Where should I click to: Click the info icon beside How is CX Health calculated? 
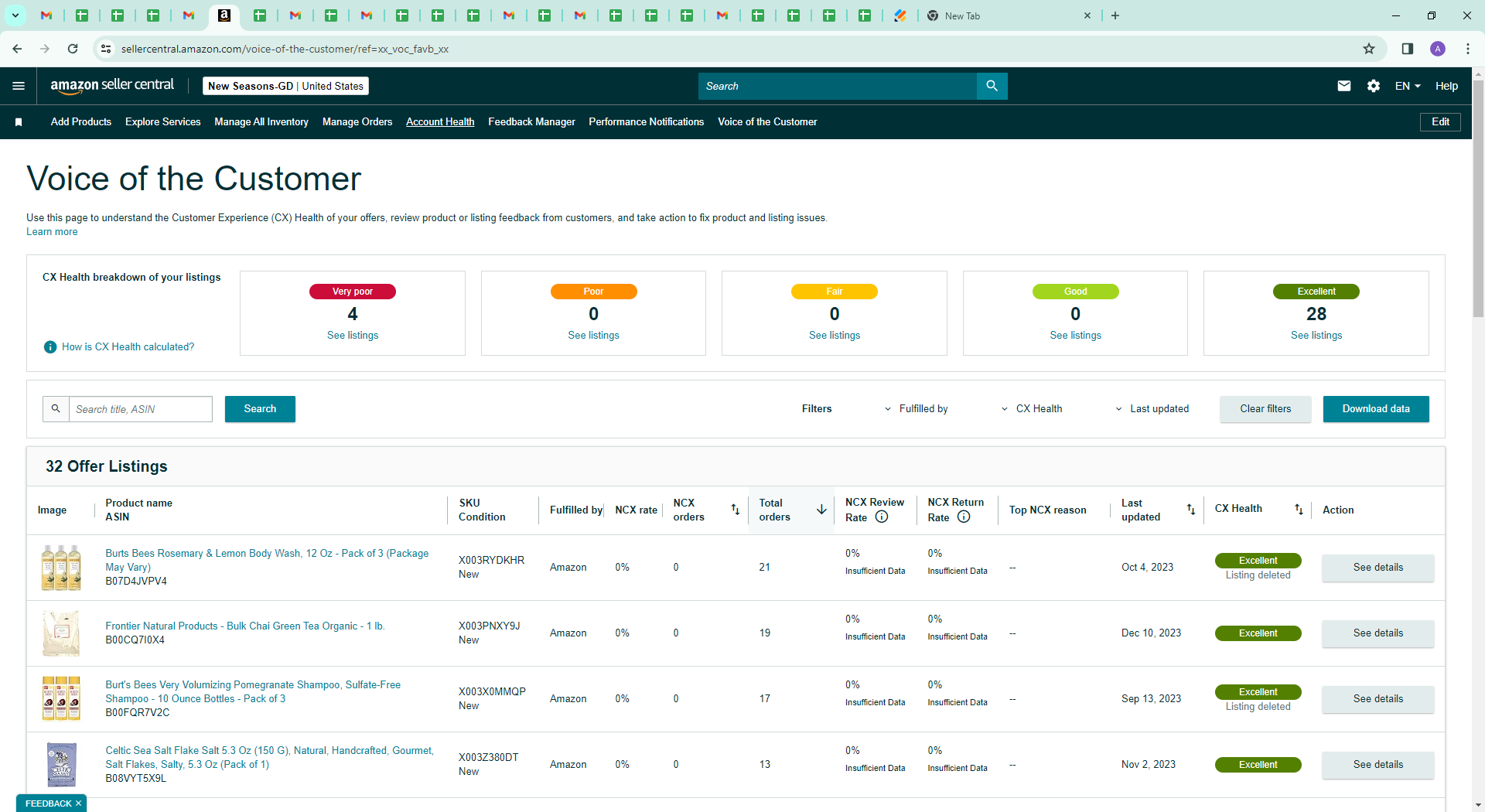click(x=50, y=347)
